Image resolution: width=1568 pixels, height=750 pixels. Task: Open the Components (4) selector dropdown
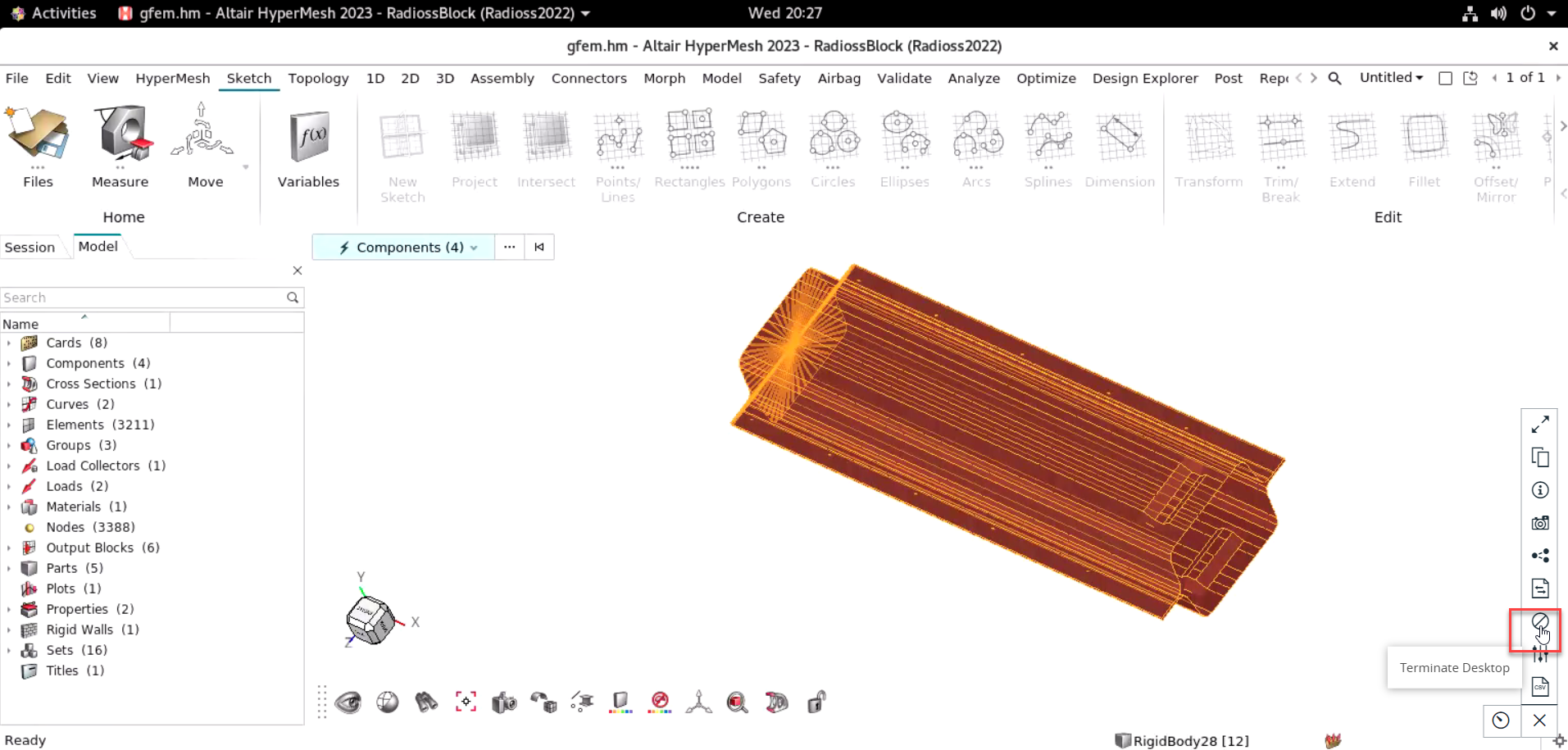tap(403, 247)
